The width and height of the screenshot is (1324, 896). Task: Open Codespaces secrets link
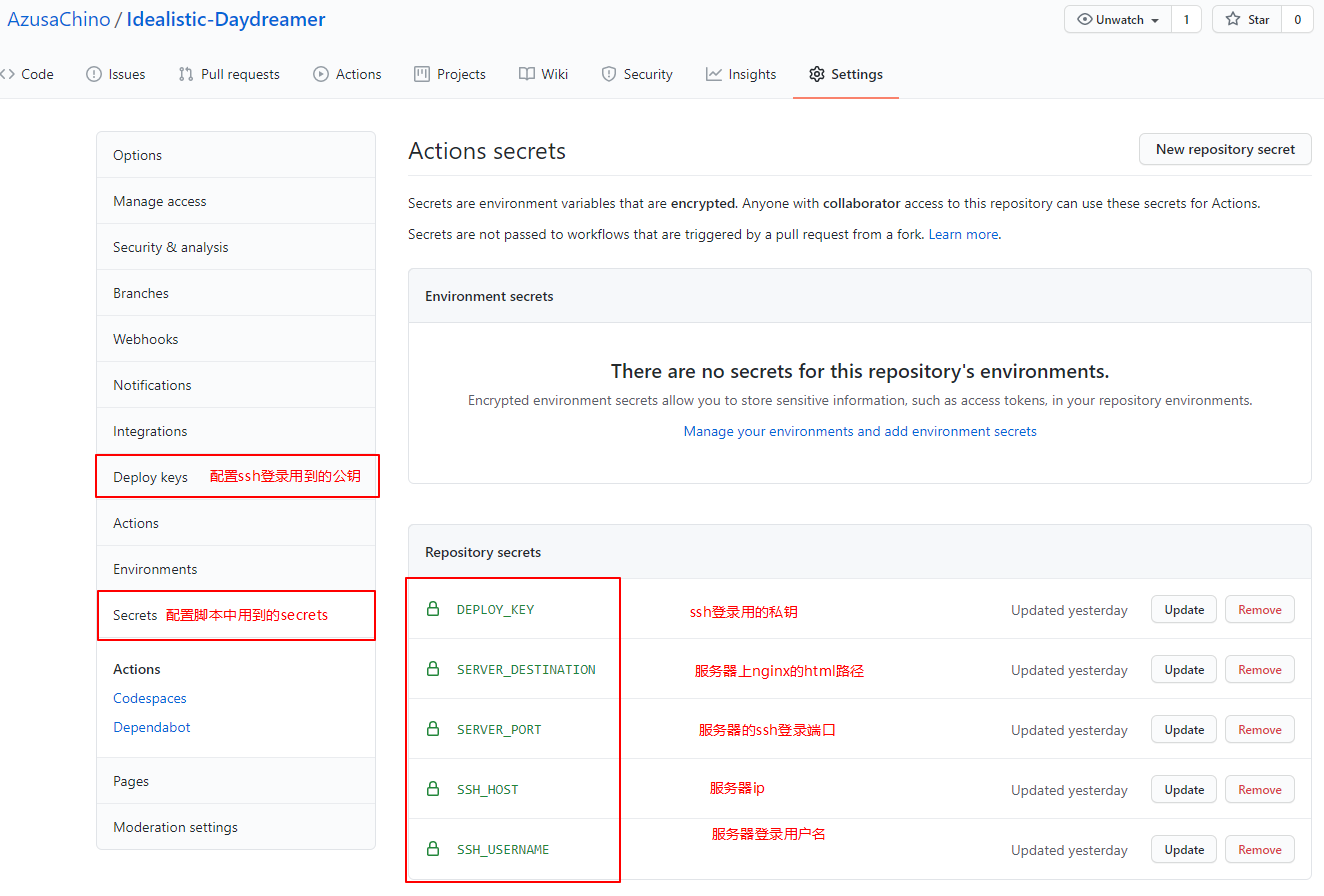[x=150, y=698]
